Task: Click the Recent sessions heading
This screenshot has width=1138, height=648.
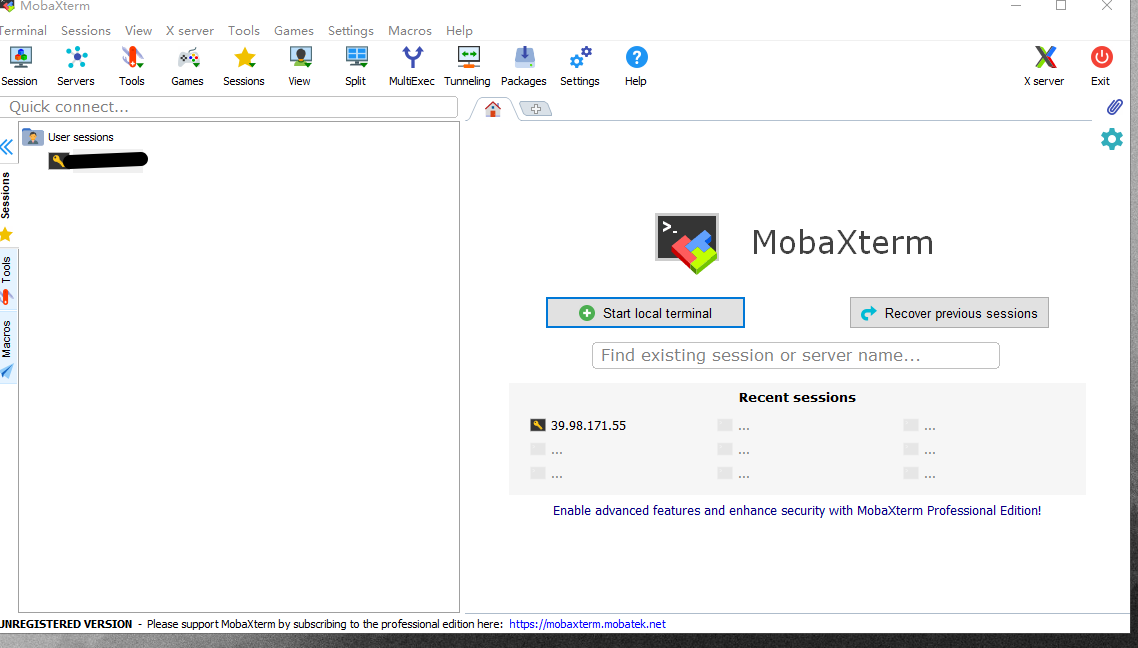Action: click(797, 398)
